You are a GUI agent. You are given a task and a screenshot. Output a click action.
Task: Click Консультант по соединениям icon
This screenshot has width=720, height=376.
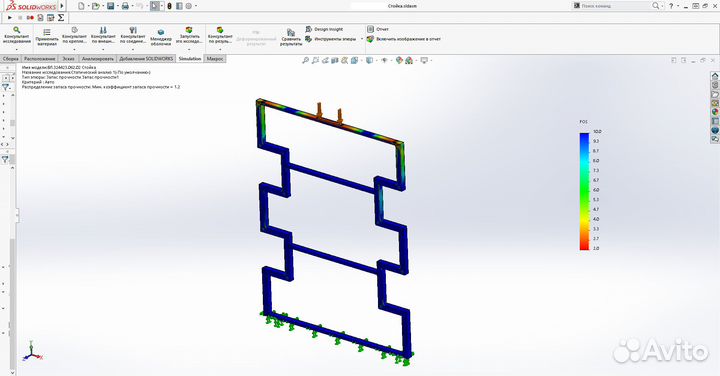click(x=133, y=30)
